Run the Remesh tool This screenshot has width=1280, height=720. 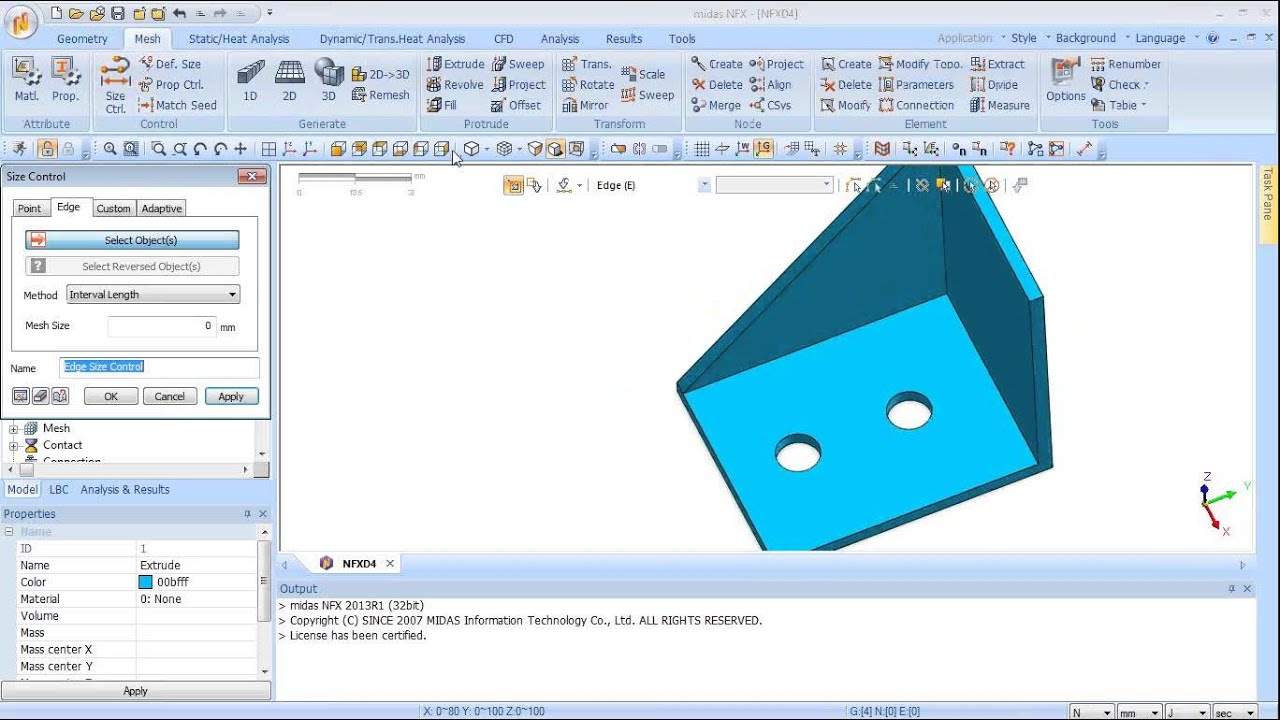[381, 95]
